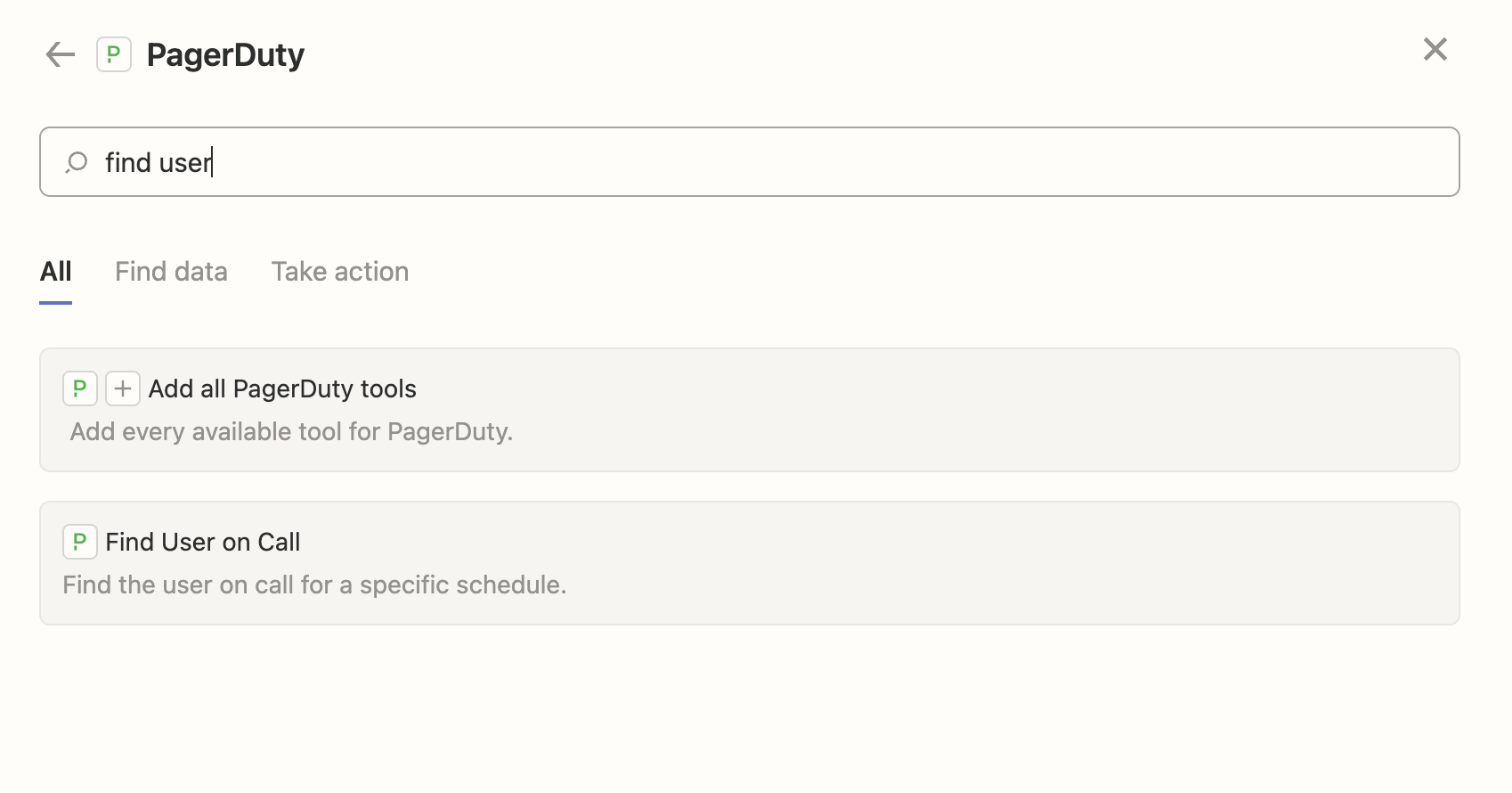Click the PagerDuty icon in Add all tools card

[x=80, y=388]
